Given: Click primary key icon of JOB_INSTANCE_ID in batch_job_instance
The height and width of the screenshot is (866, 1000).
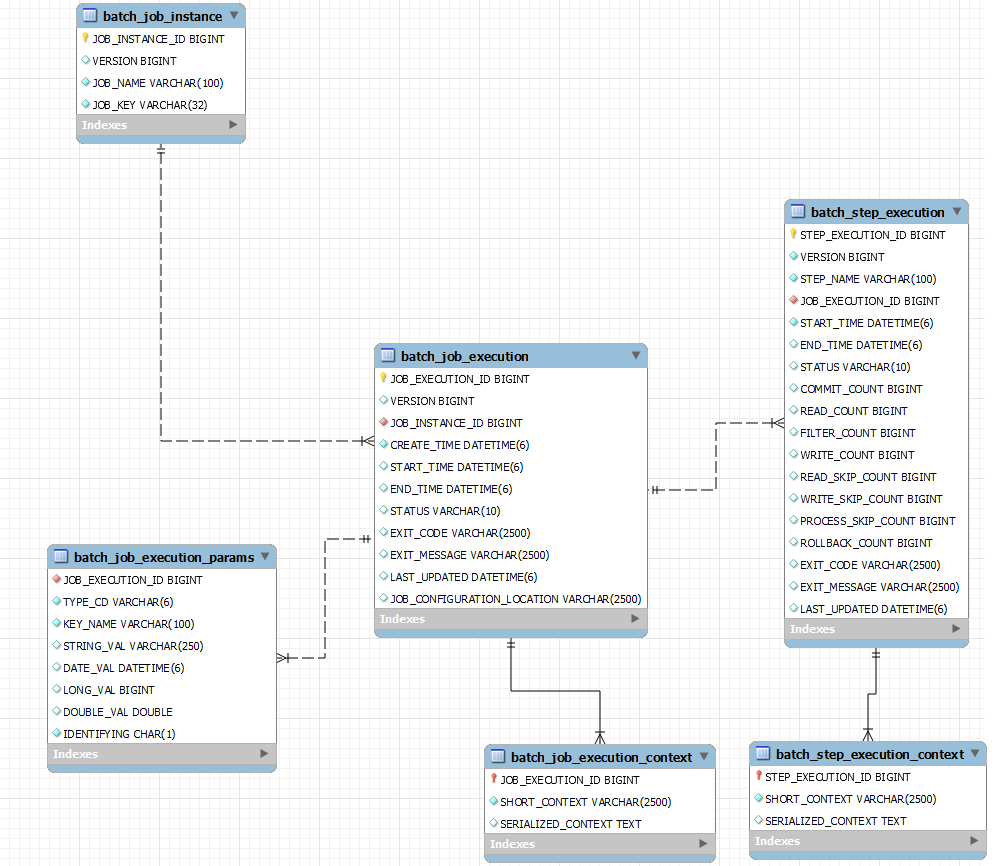Looking at the screenshot, I should [x=85, y=38].
